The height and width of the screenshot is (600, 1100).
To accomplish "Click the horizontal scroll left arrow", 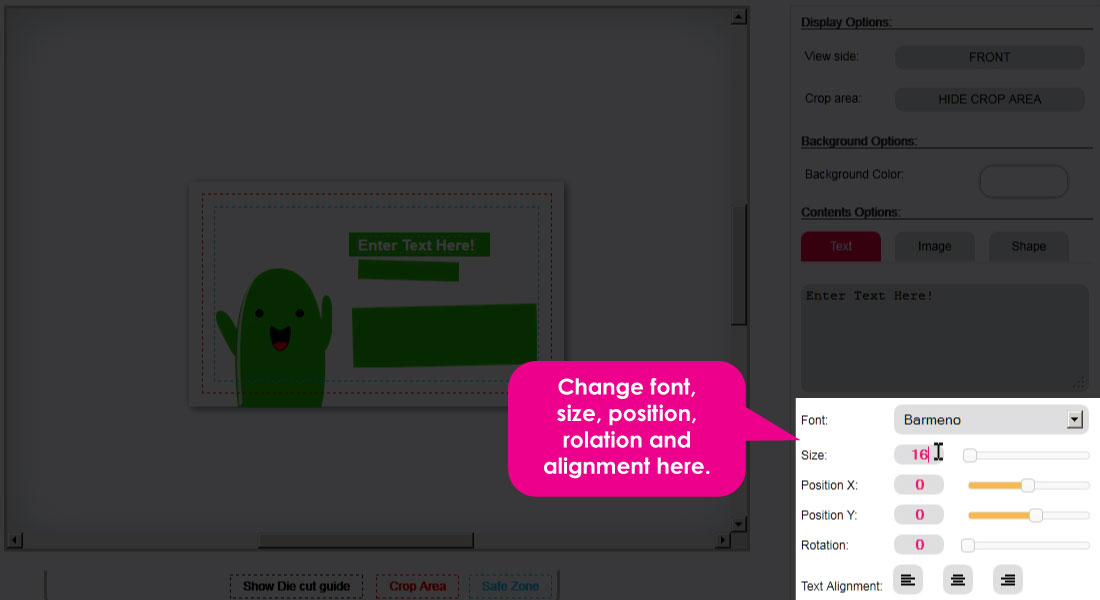I will click(x=15, y=540).
